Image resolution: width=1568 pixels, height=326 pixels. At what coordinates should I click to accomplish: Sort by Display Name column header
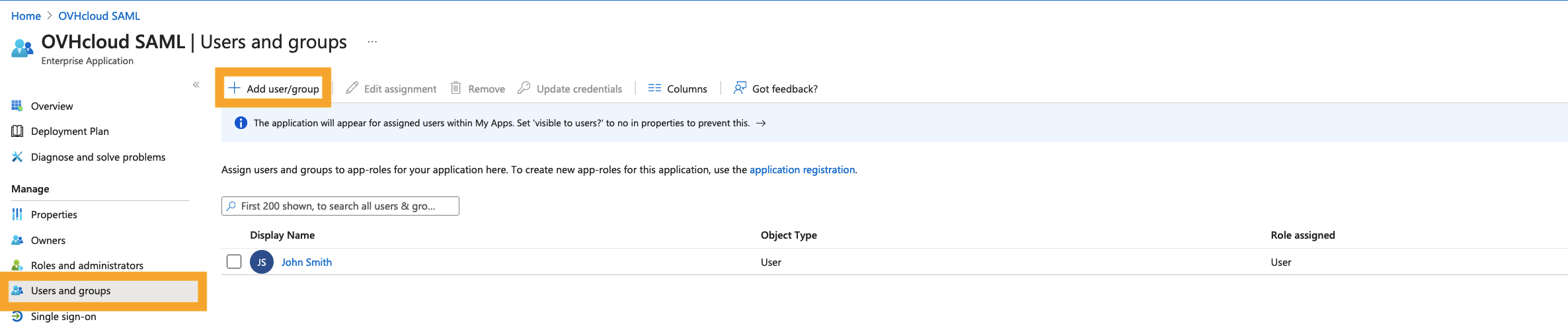[x=282, y=235]
